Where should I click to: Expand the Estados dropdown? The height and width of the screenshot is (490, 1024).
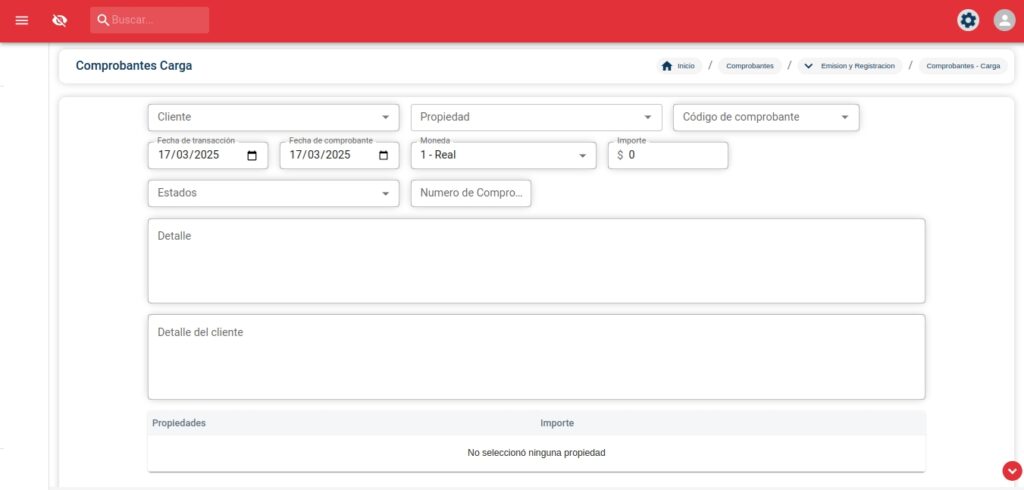385,193
